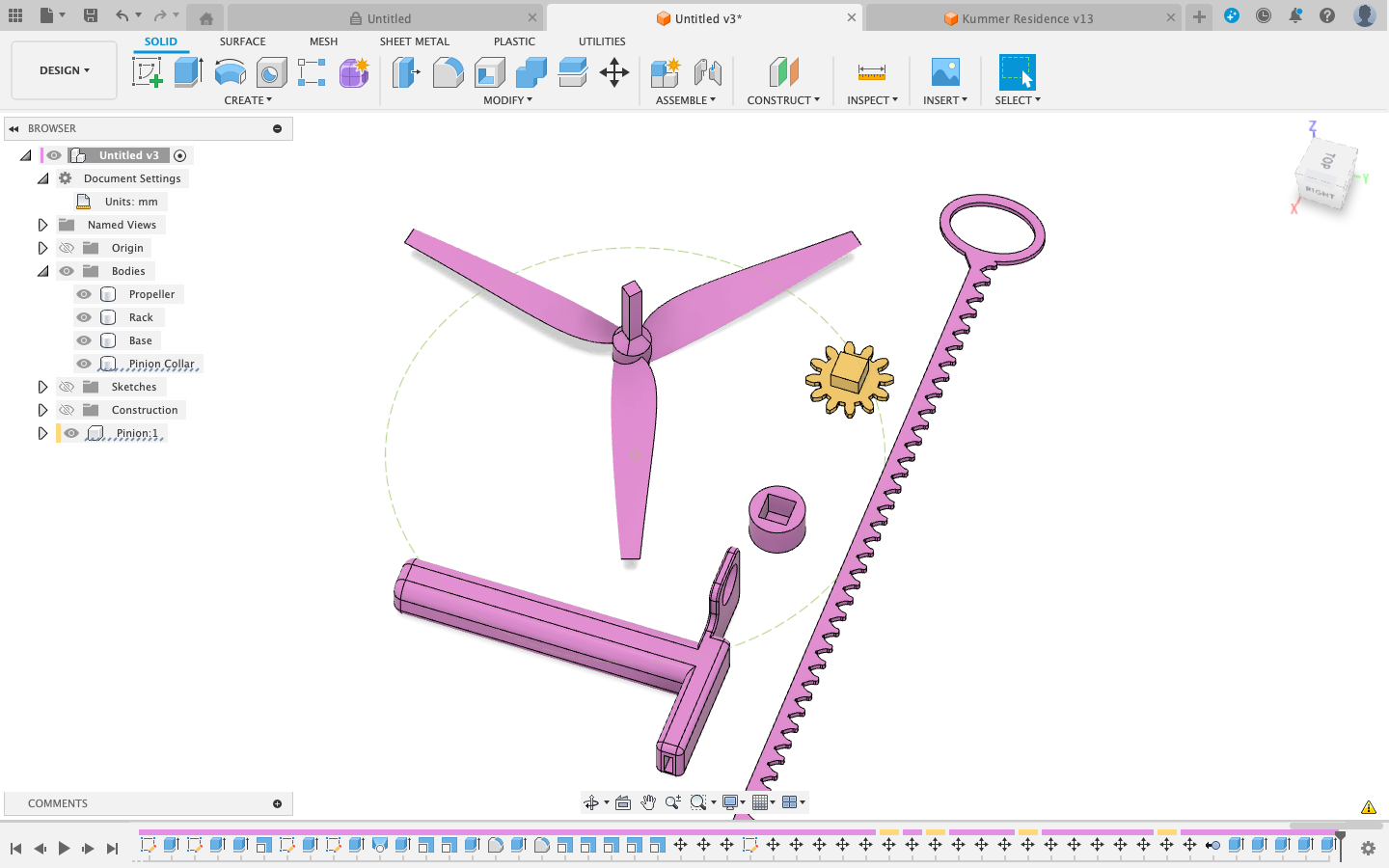Click the Orbit icon in navigation bar
Screen dimensions: 1389x868
pyautogui.click(x=591, y=801)
